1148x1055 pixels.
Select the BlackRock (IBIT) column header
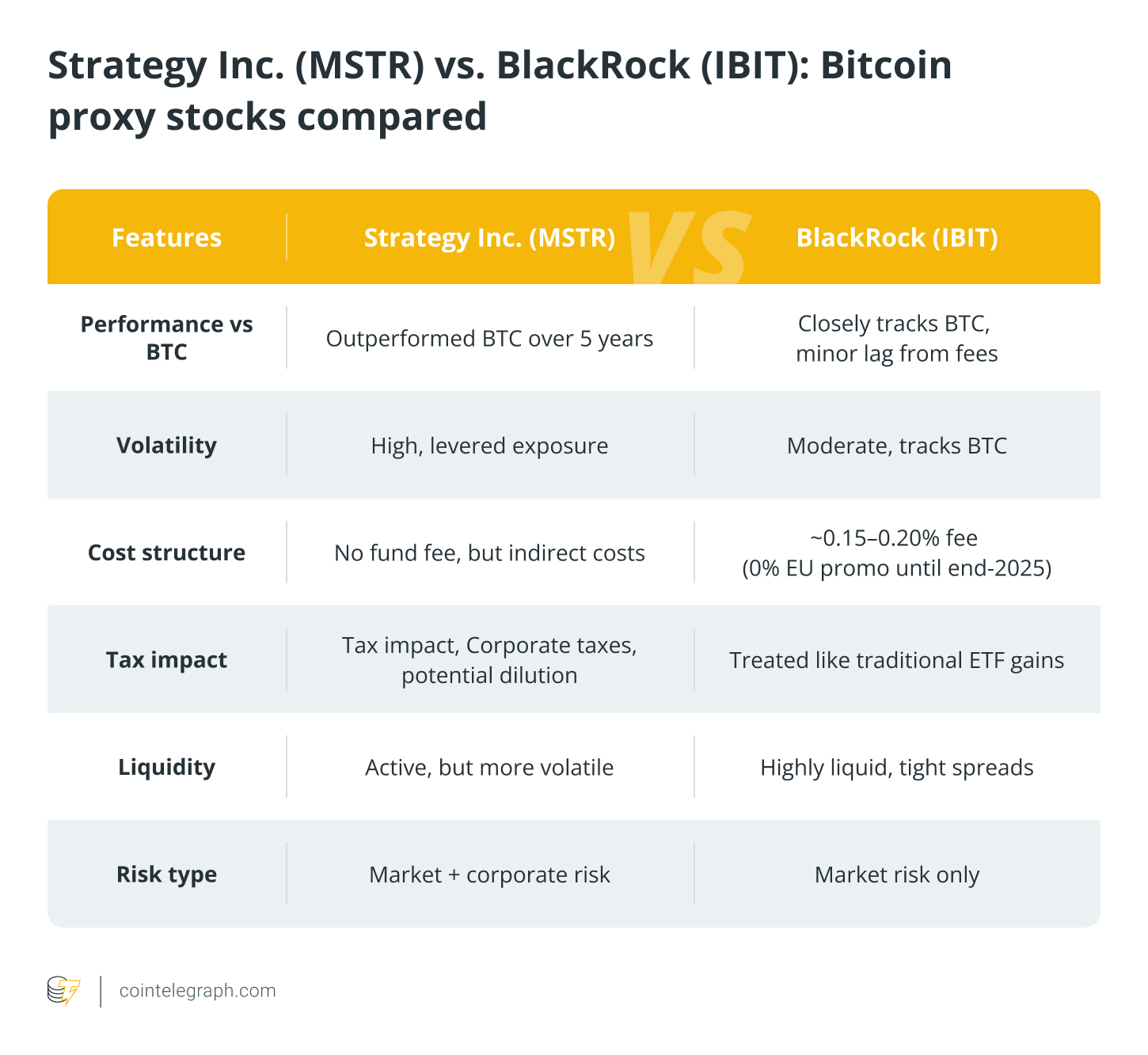[x=896, y=237]
